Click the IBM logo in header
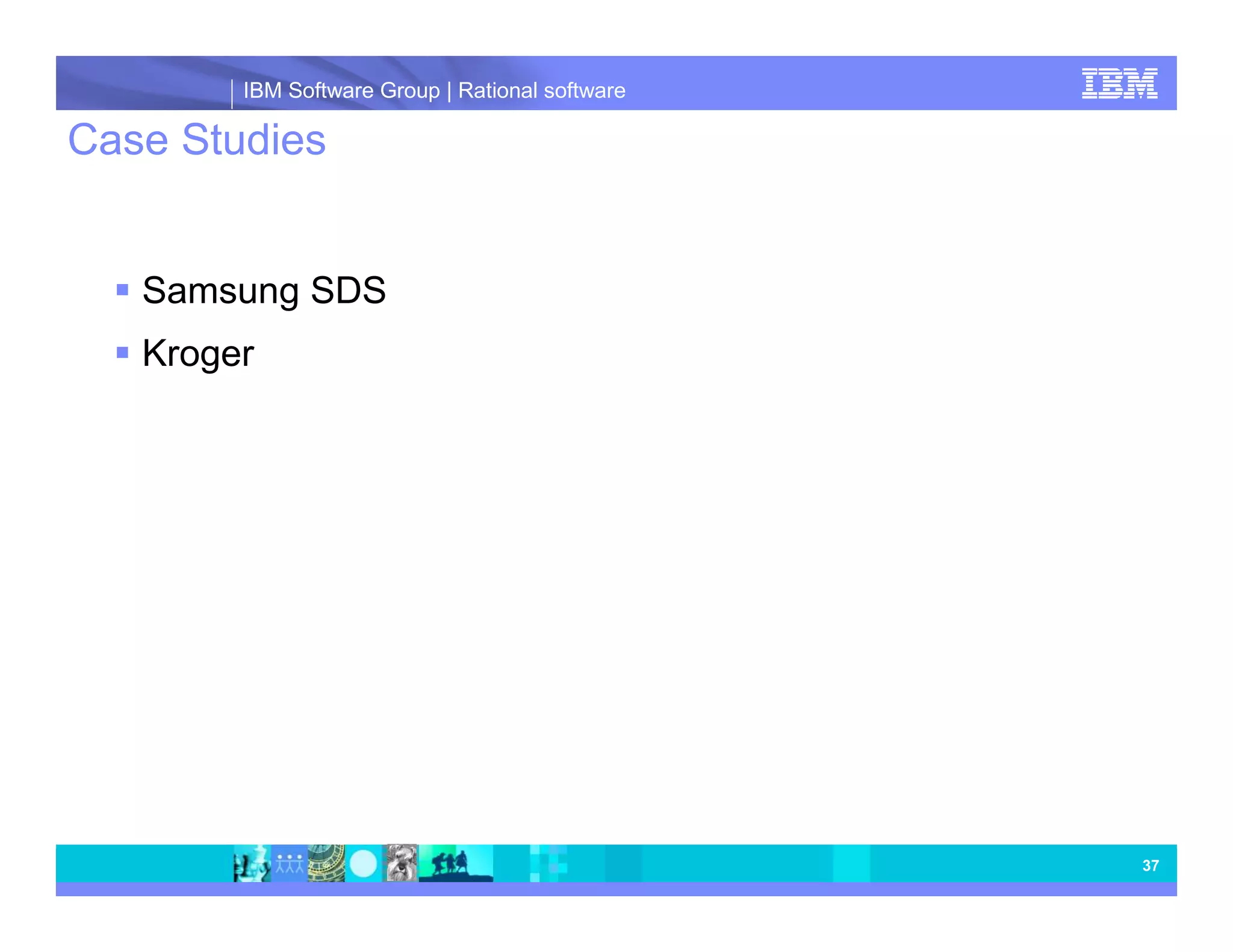The height and width of the screenshot is (952, 1233). (1119, 84)
